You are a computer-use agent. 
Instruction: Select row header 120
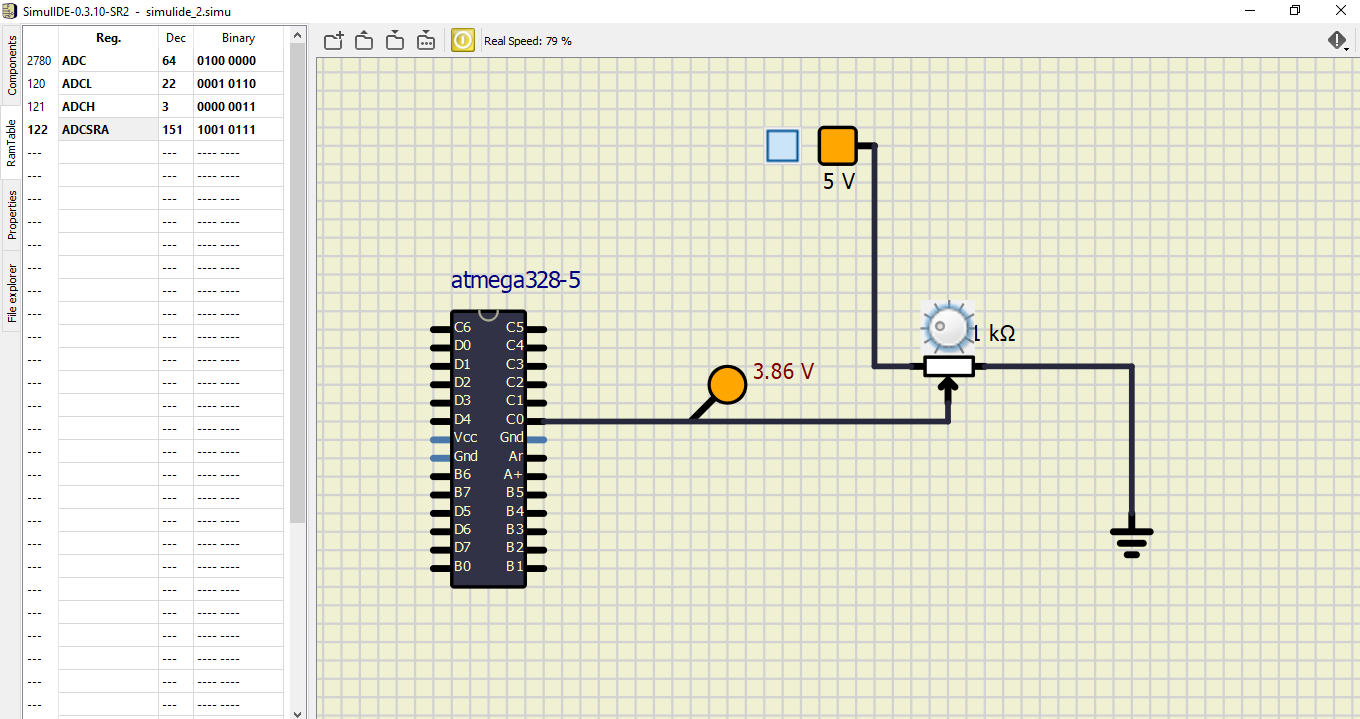[40, 84]
